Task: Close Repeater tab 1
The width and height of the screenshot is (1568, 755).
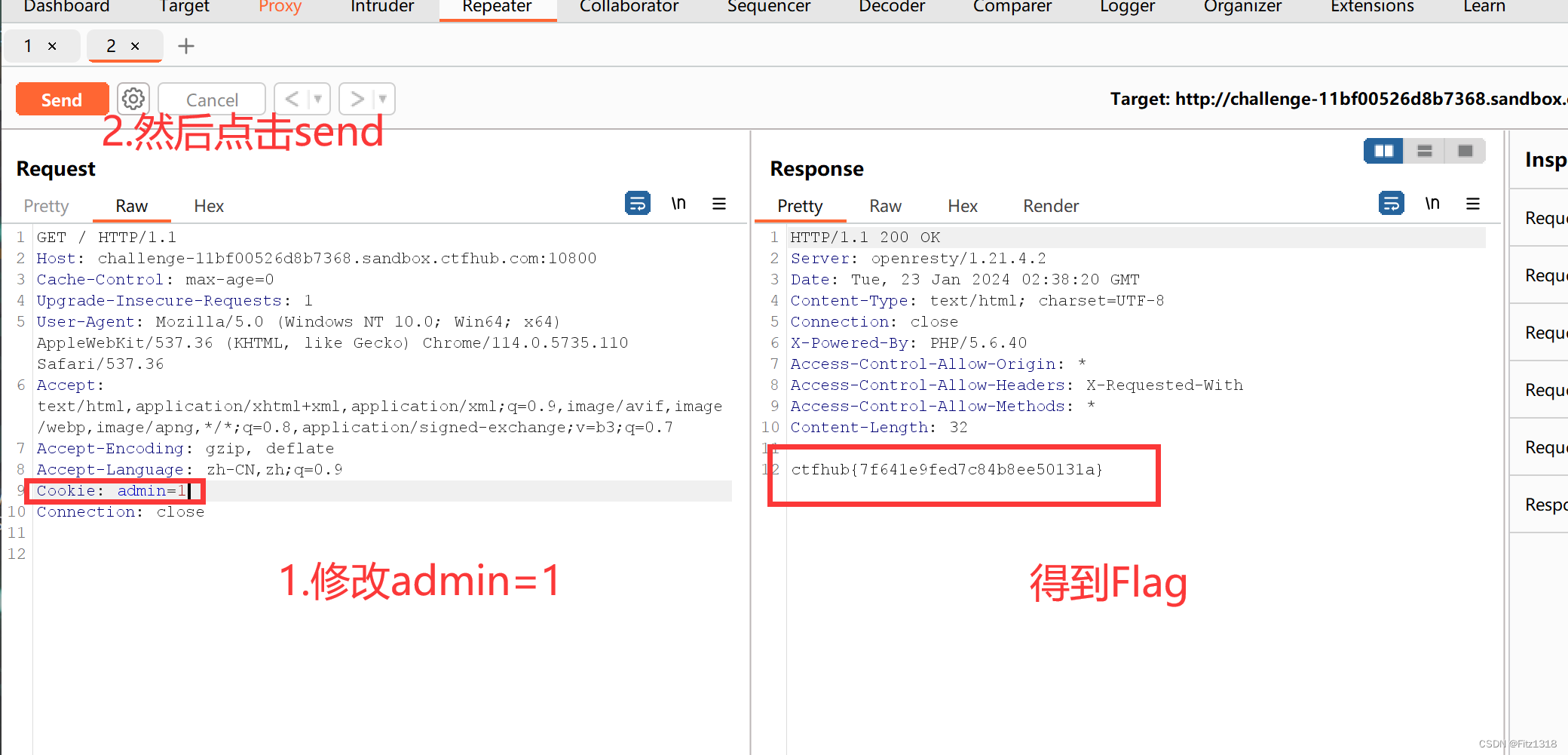Action: click(52, 46)
